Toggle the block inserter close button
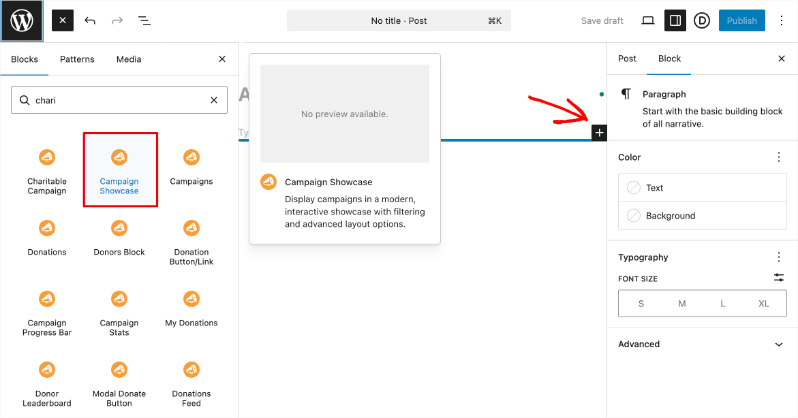Screen dimensions: 798x418 click(x=62, y=20)
